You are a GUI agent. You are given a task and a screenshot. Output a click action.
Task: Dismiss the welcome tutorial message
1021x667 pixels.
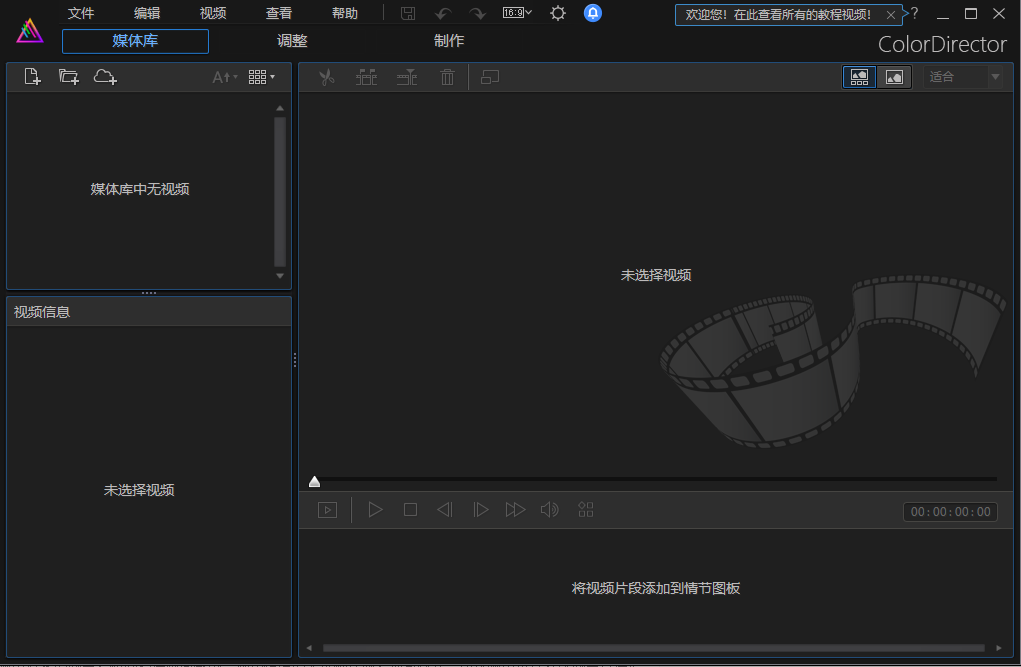pyautogui.click(x=890, y=15)
